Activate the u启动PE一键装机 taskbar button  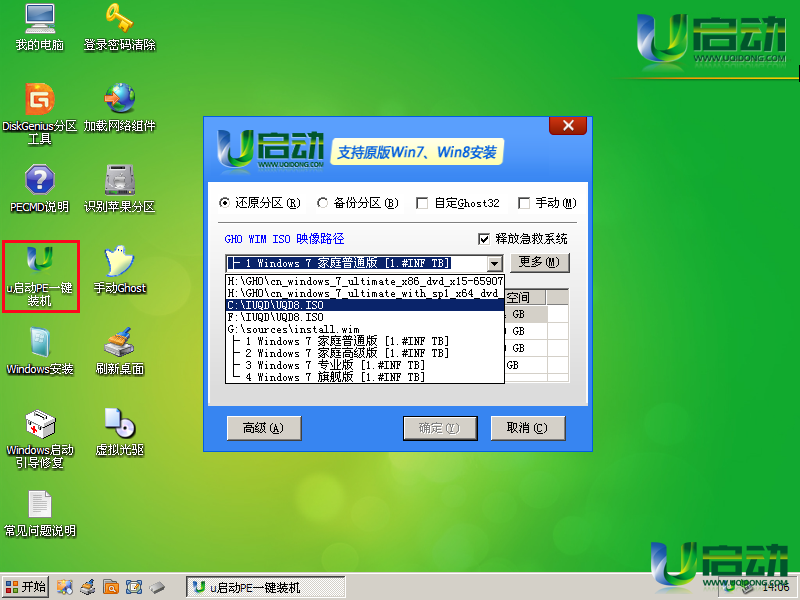click(x=266, y=588)
